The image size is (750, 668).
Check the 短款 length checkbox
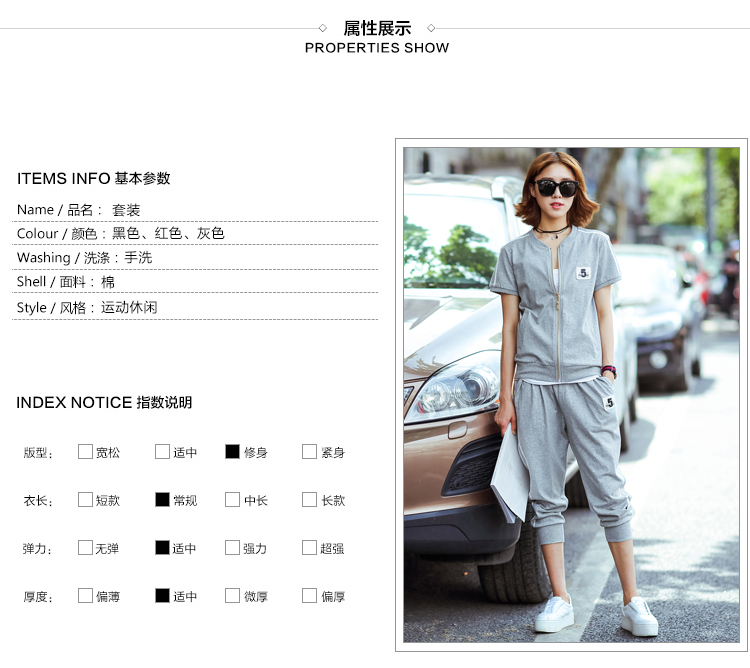(85, 500)
